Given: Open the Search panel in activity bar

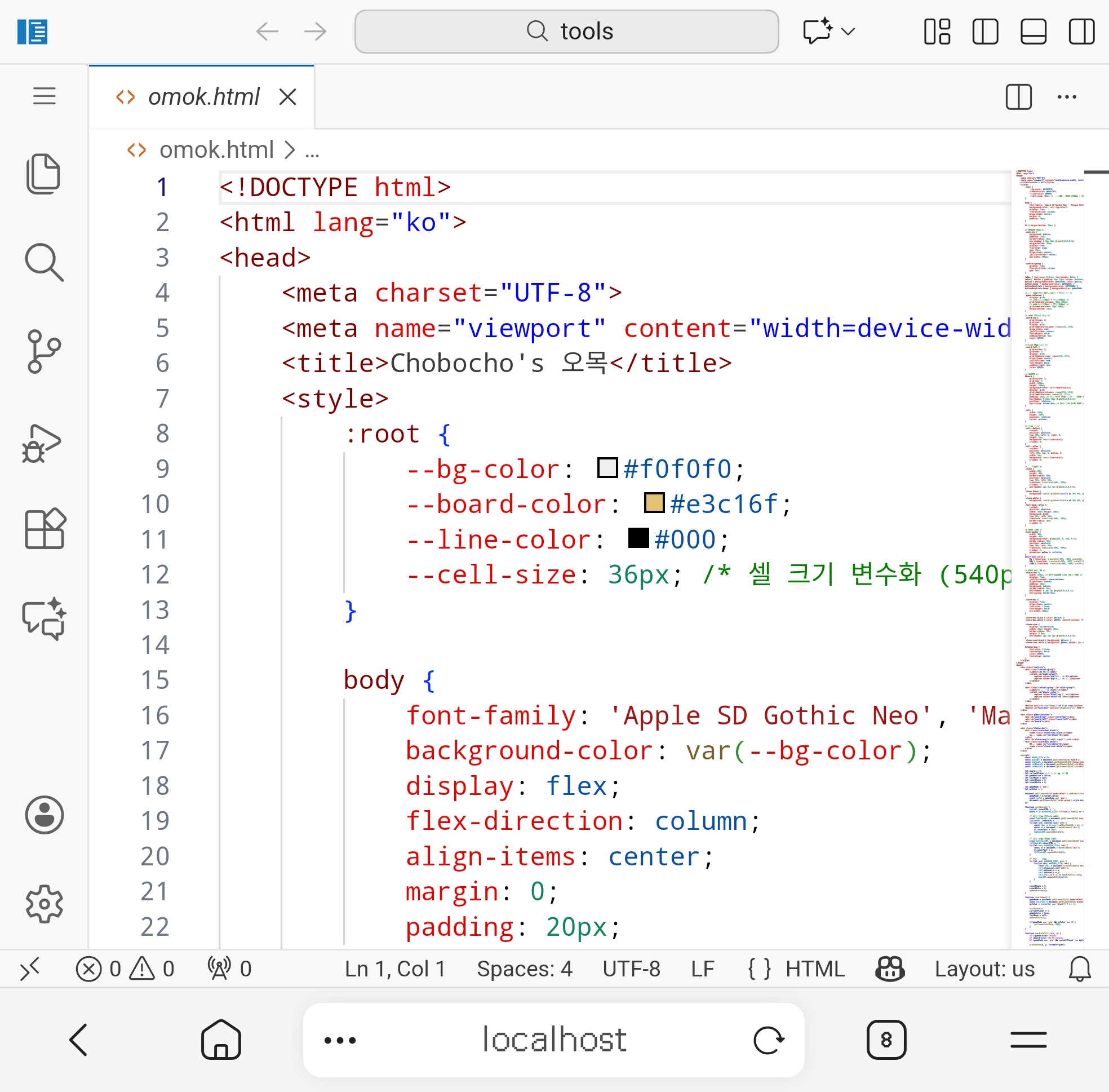Looking at the screenshot, I should pos(43,263).
